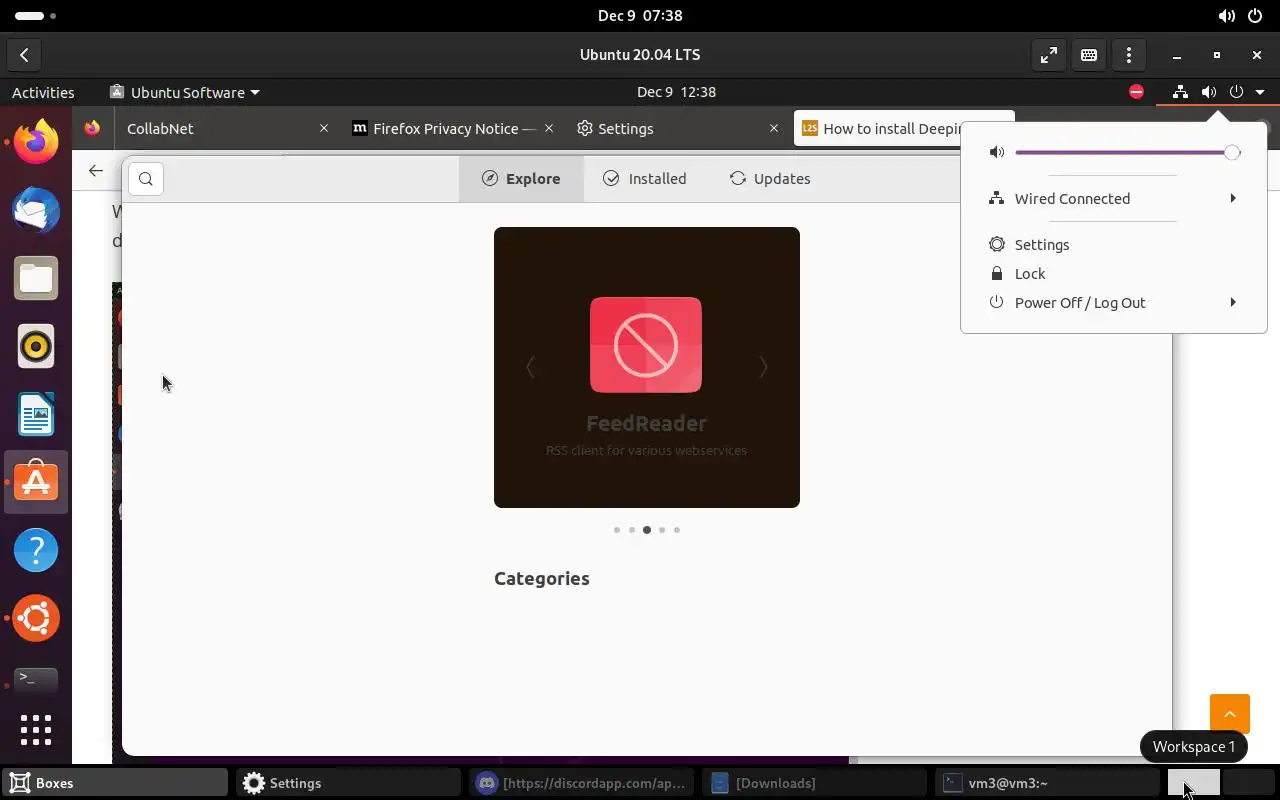This screenshot has height=800, width=1280.
Task: Open the Files manager dock icon
Action: [36, 278]
